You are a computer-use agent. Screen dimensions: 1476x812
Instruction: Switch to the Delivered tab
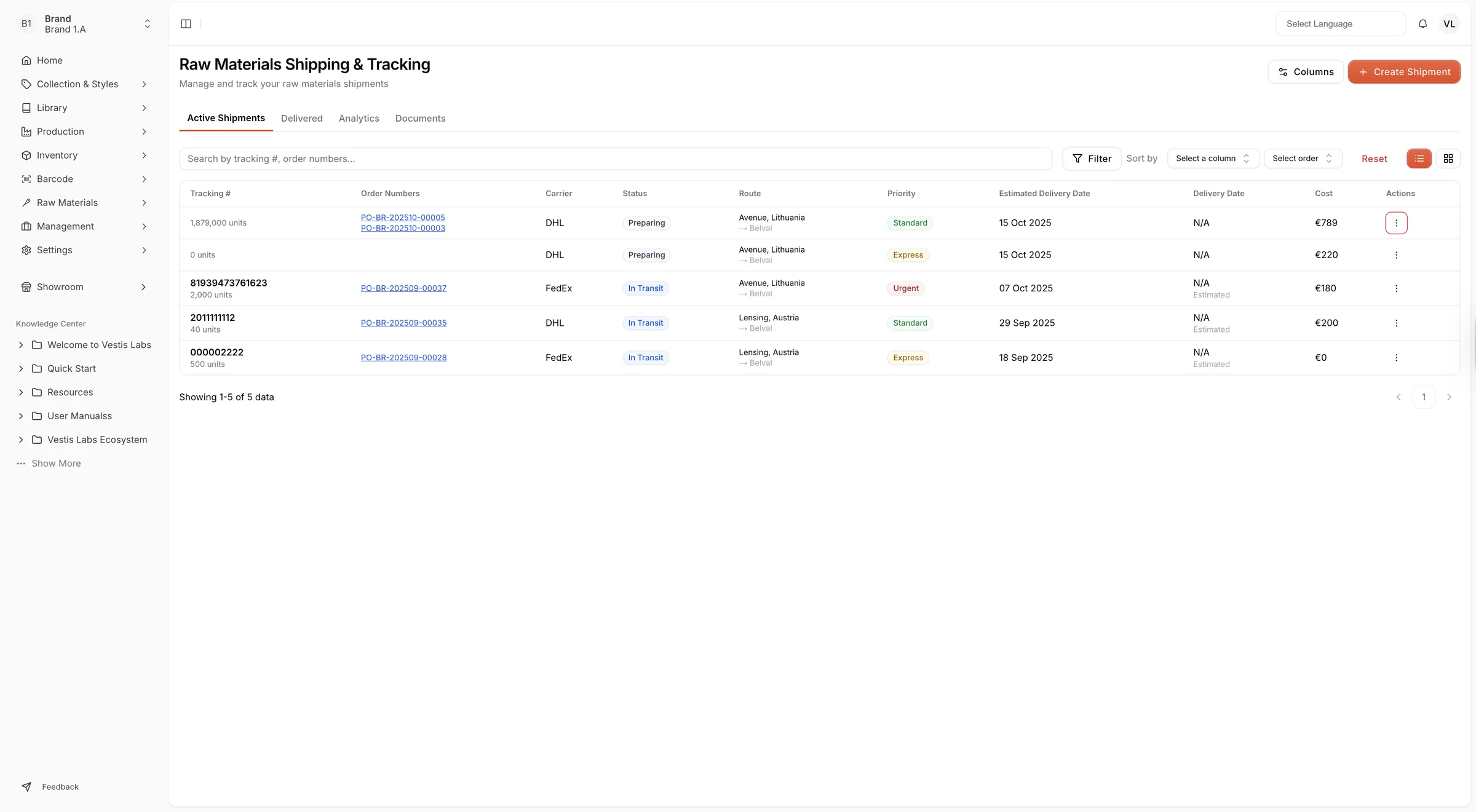coord(301,119)
